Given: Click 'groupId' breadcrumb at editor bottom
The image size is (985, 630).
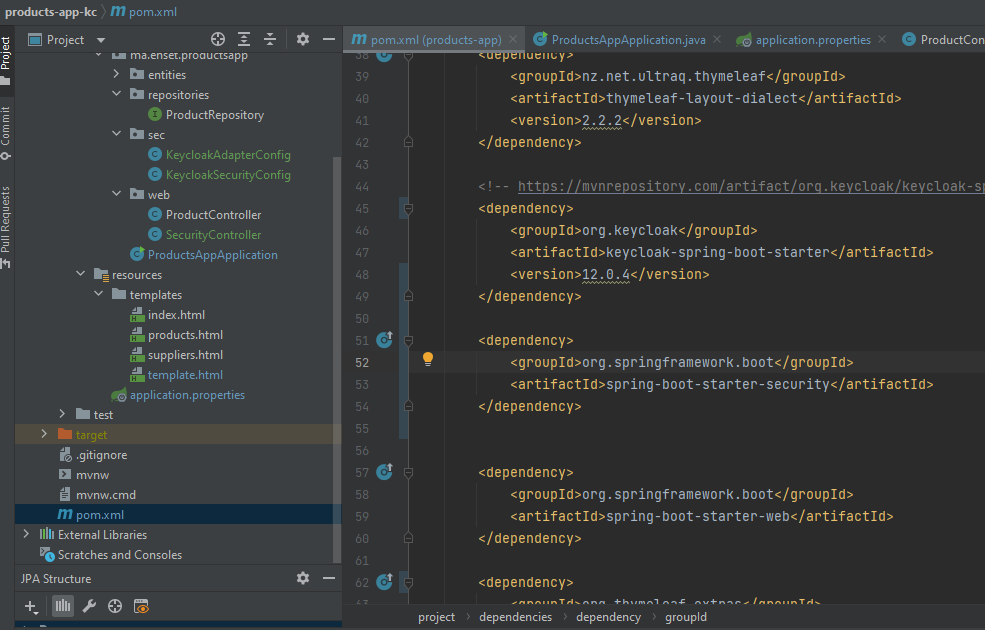Looking at the screenshot, I should tap(686, 617).
